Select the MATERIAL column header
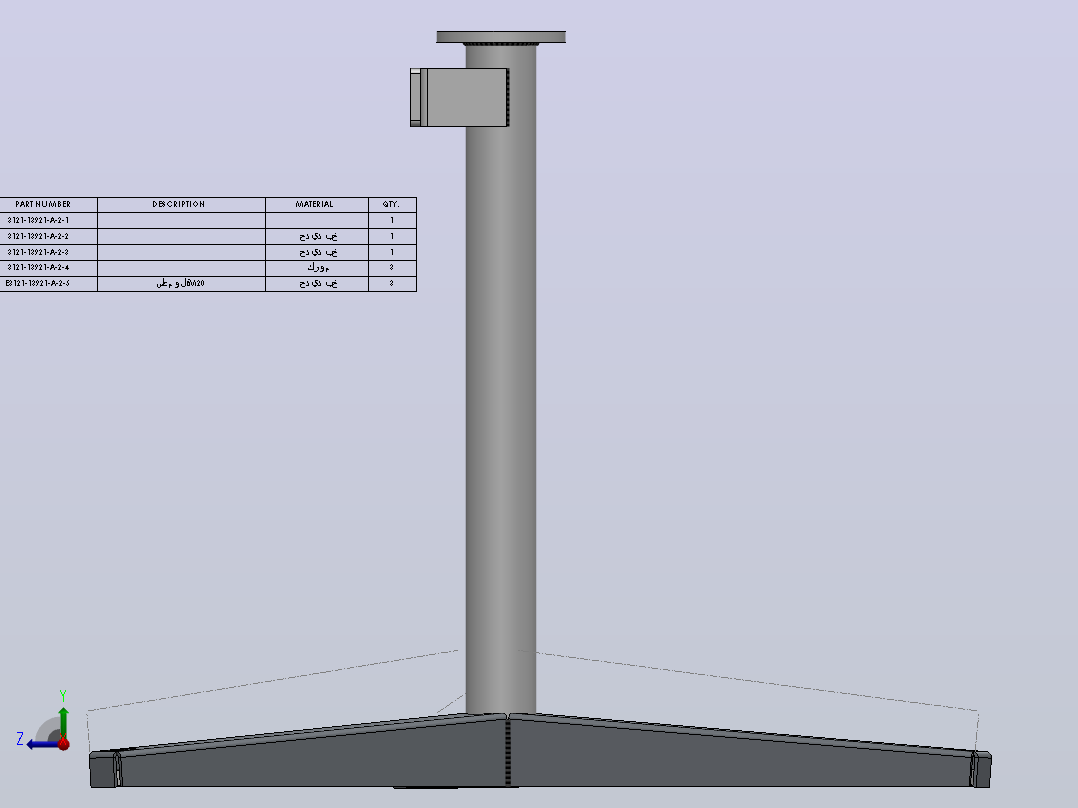This screenshot has height=808, width=1078. click(317, 204)
